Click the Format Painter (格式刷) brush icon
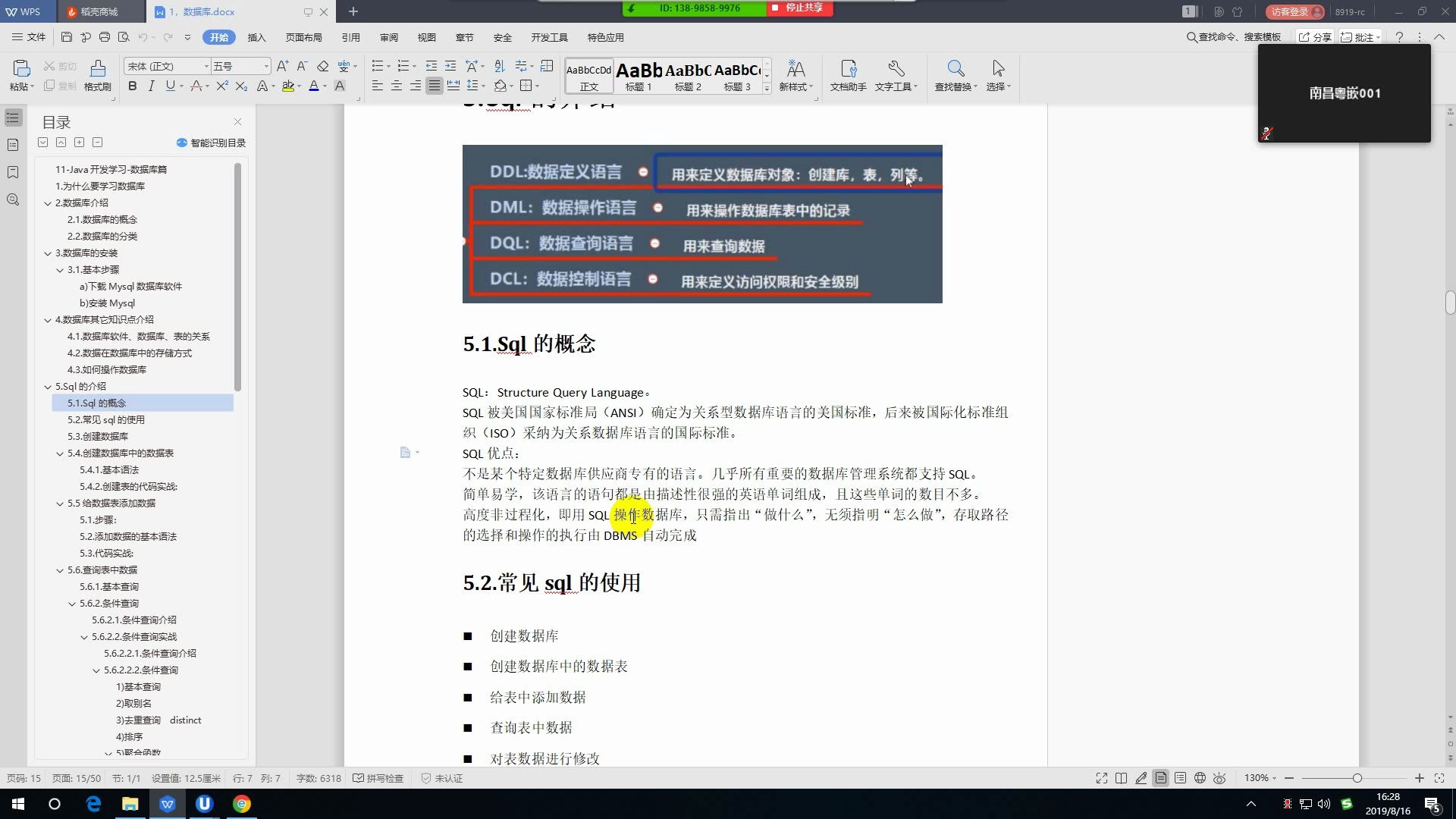Viewport: 1456px width, 819px height. point(97,68)
